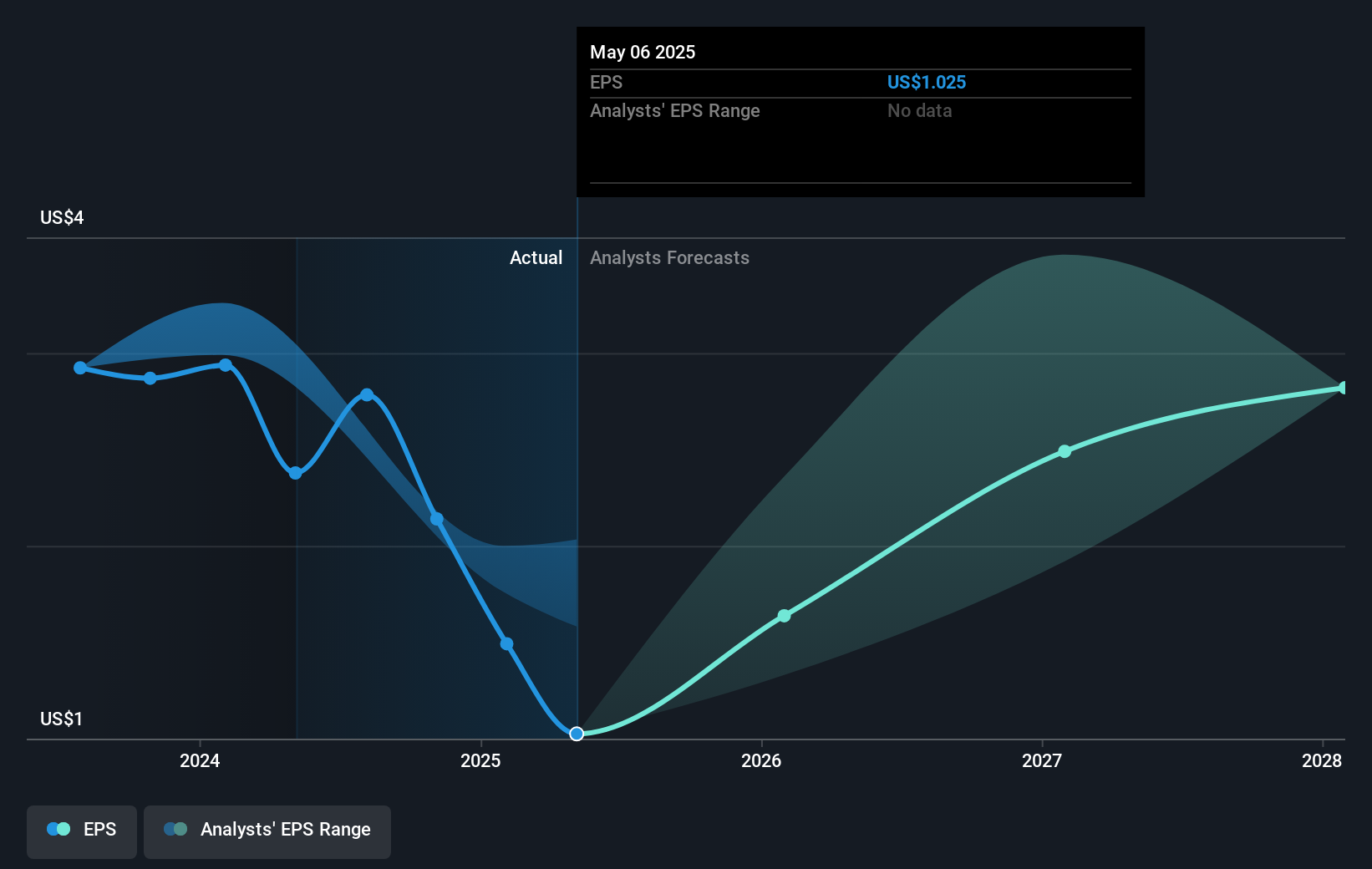1372x869 pixels.
Task: Toggle the EPS series via its legend button
Action: 81,831
